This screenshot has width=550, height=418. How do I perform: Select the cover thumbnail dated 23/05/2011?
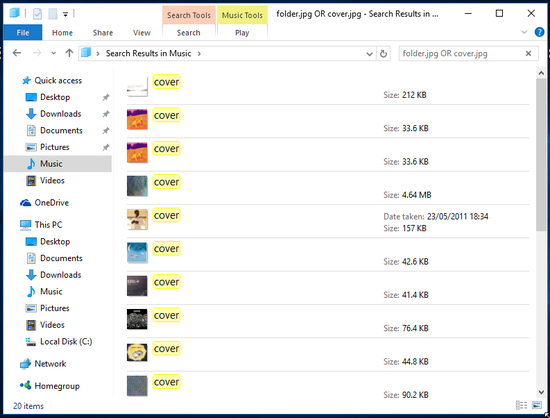click(x=137, y=219)
